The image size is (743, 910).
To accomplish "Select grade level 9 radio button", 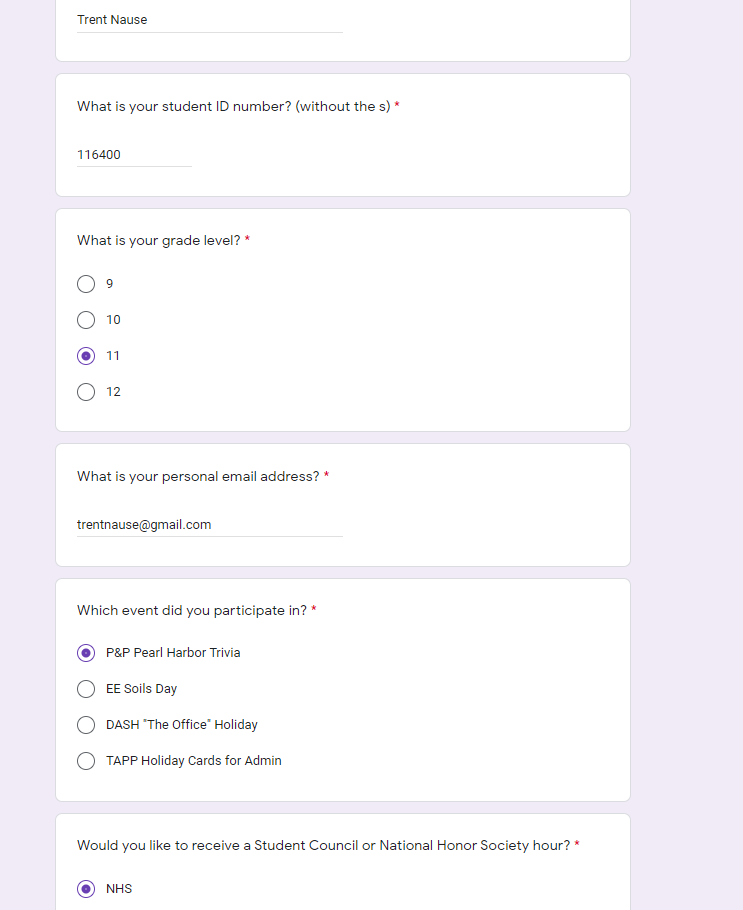I will (x=86, y=284).
